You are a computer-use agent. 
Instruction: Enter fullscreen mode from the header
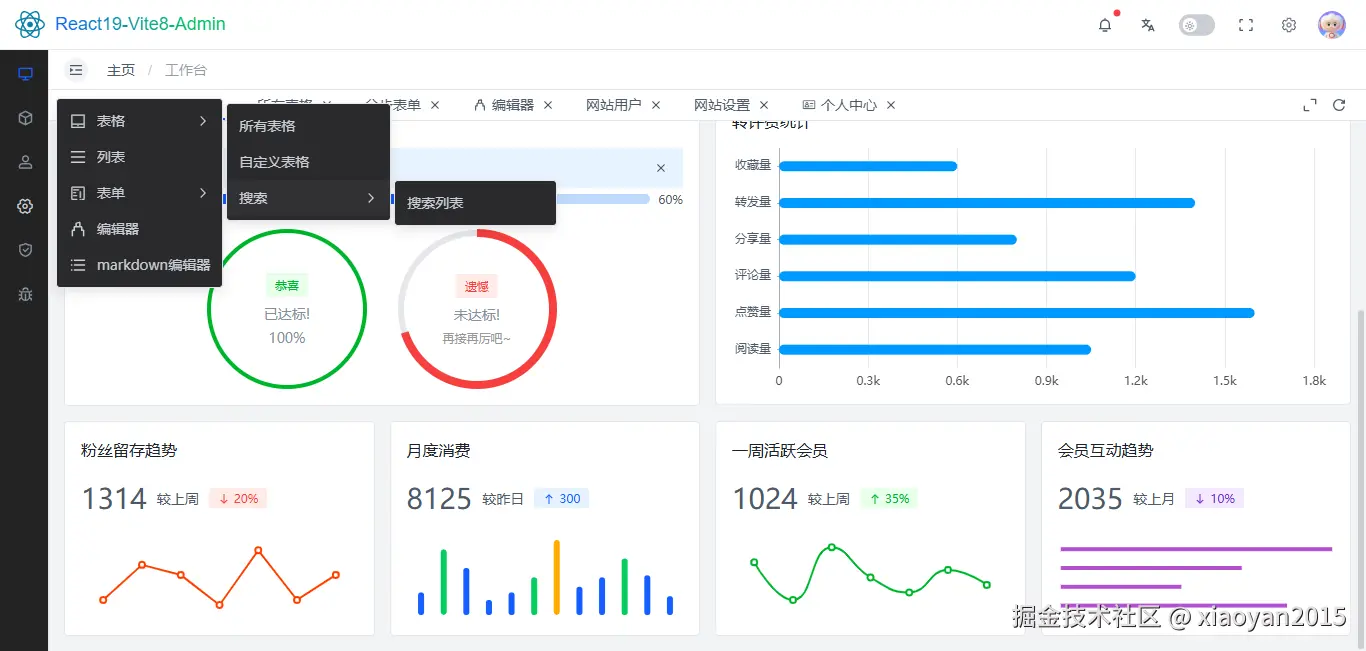pos(1246,25)
